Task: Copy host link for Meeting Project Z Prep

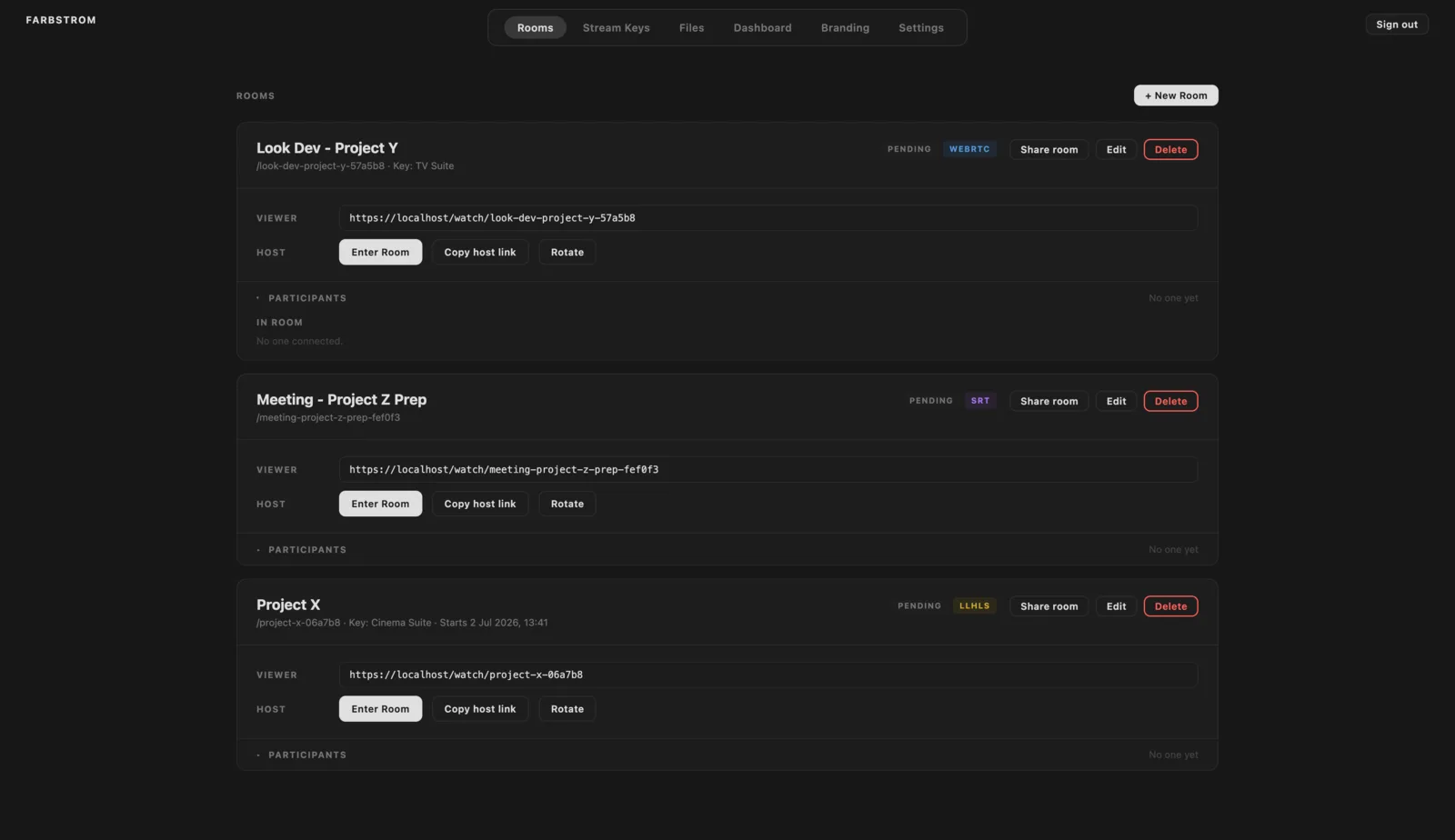Action: pyautogui.click(x=480, y=504)
